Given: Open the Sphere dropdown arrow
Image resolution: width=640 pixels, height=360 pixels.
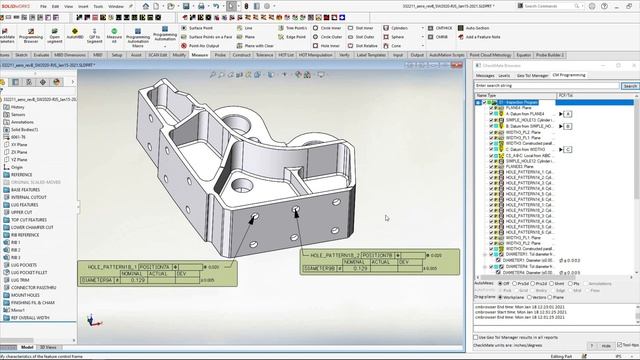Looking at the screenshot, I should [x=422, y=37].
